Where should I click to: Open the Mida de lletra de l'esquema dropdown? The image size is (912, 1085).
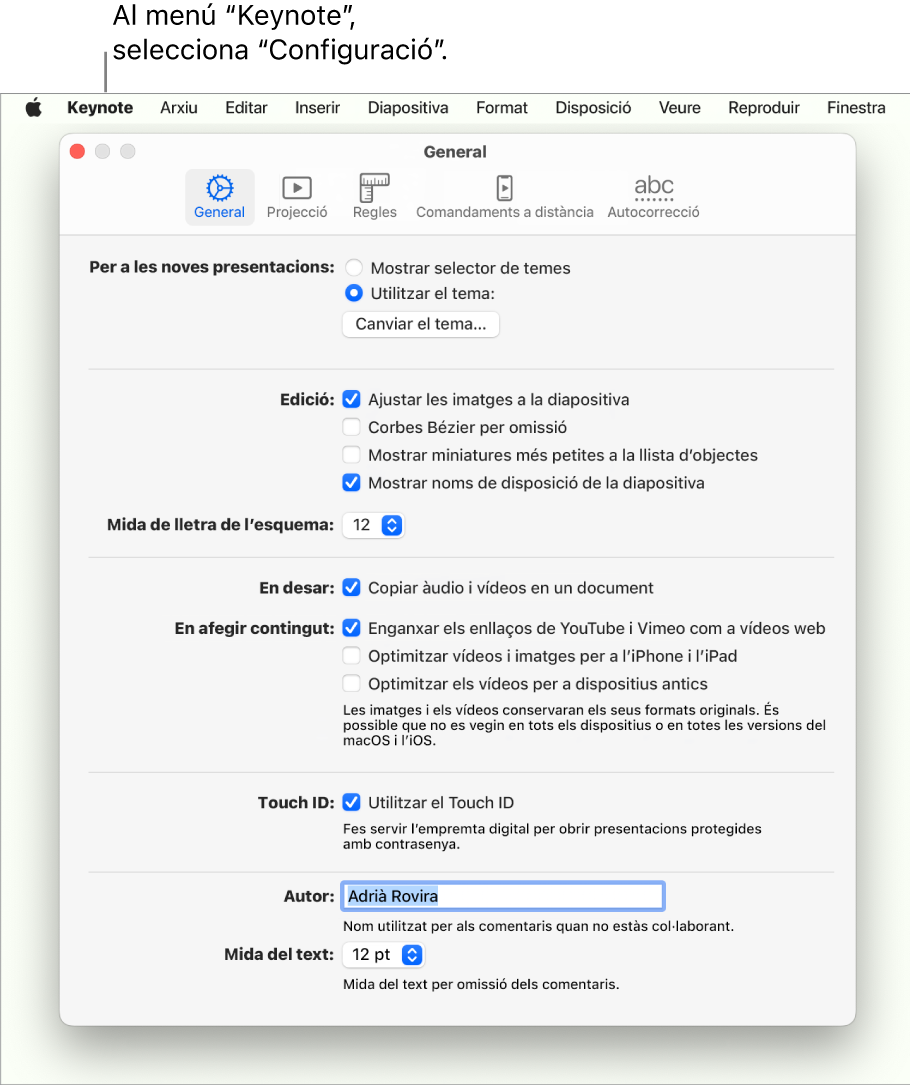pos(373,525)
